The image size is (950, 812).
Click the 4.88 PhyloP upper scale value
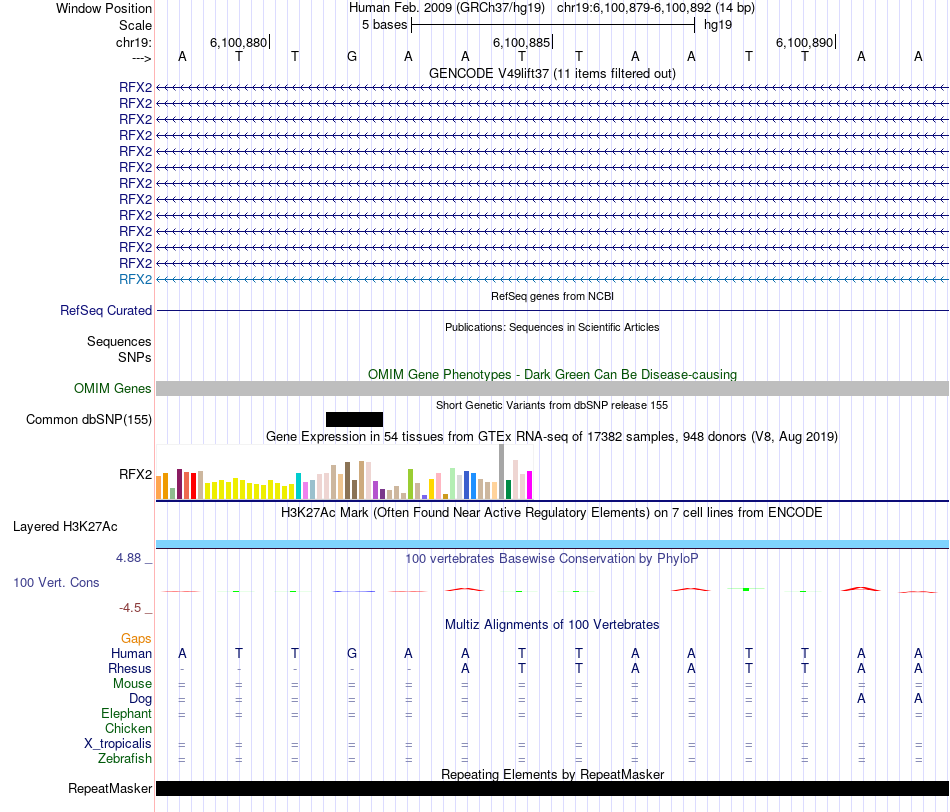coord(128,557)
